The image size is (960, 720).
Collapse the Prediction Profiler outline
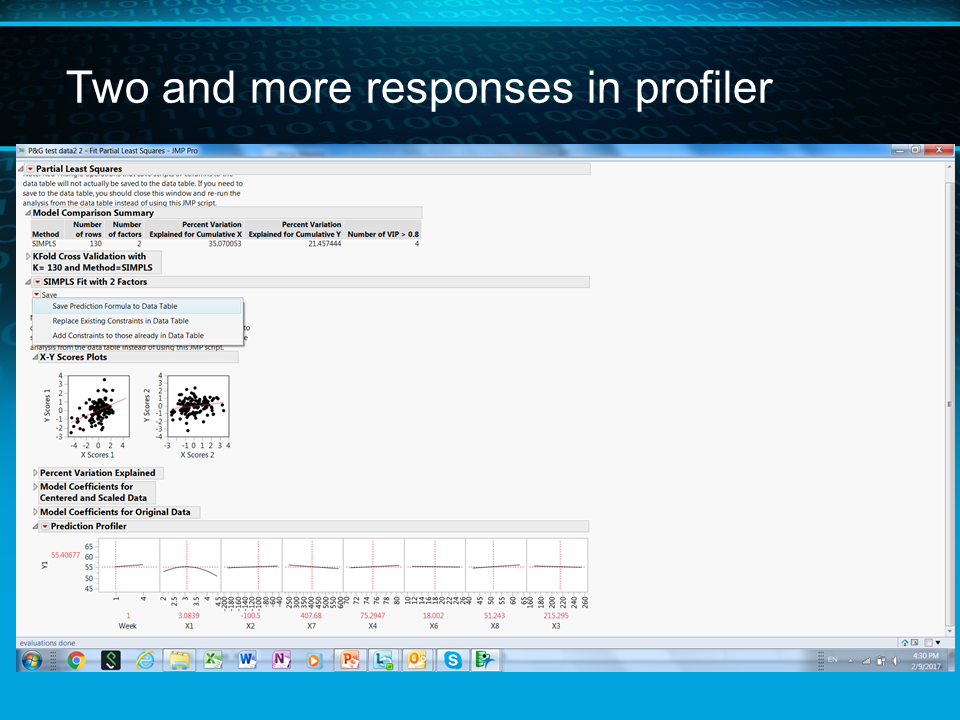(35, 527)
